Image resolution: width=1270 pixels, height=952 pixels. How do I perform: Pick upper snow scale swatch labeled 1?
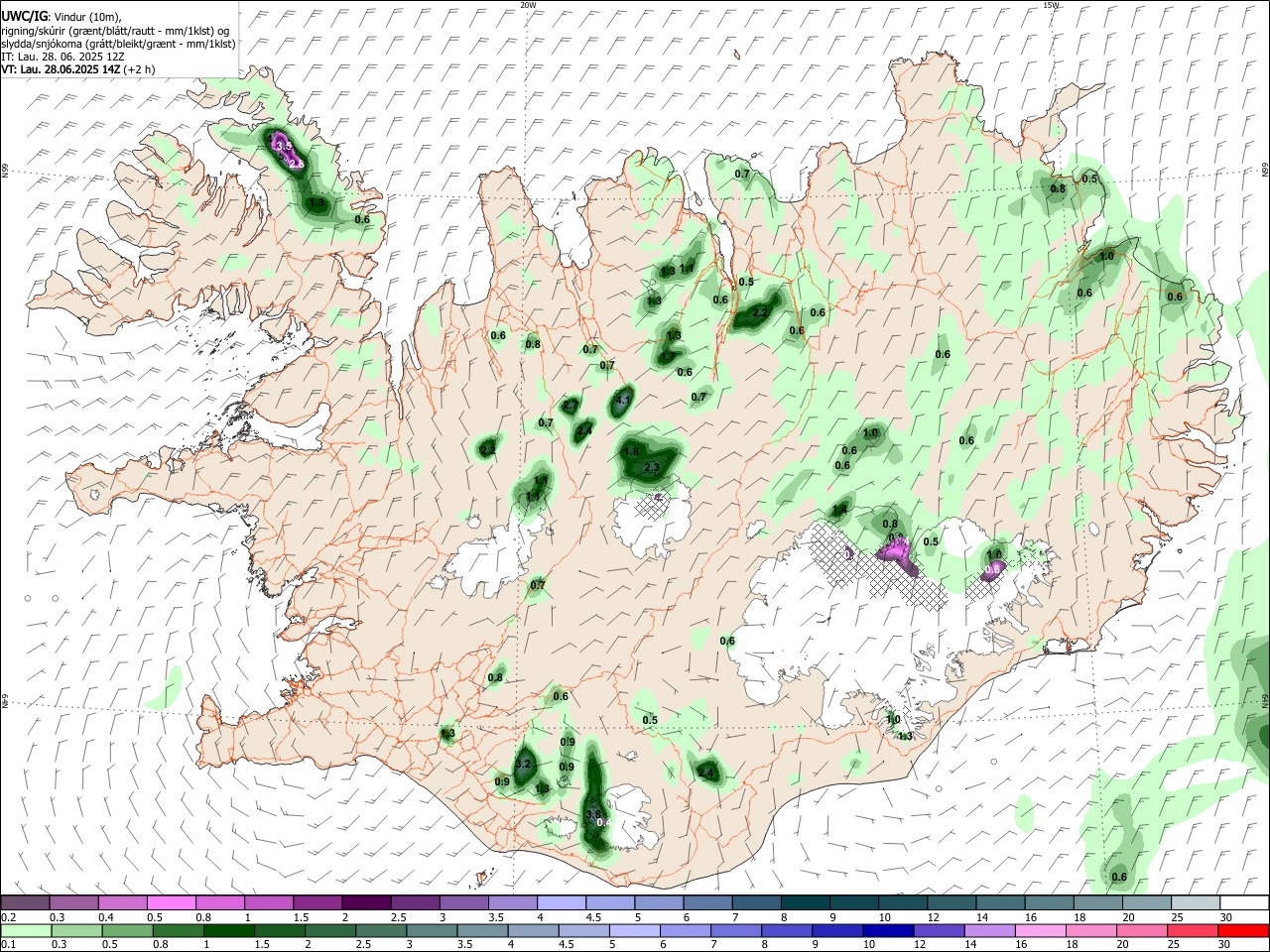click(268, 902)
